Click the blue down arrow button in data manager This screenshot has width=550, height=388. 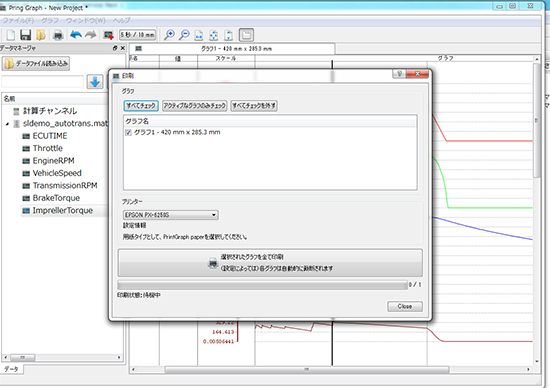pyautogui.click(x=95, y=82)
